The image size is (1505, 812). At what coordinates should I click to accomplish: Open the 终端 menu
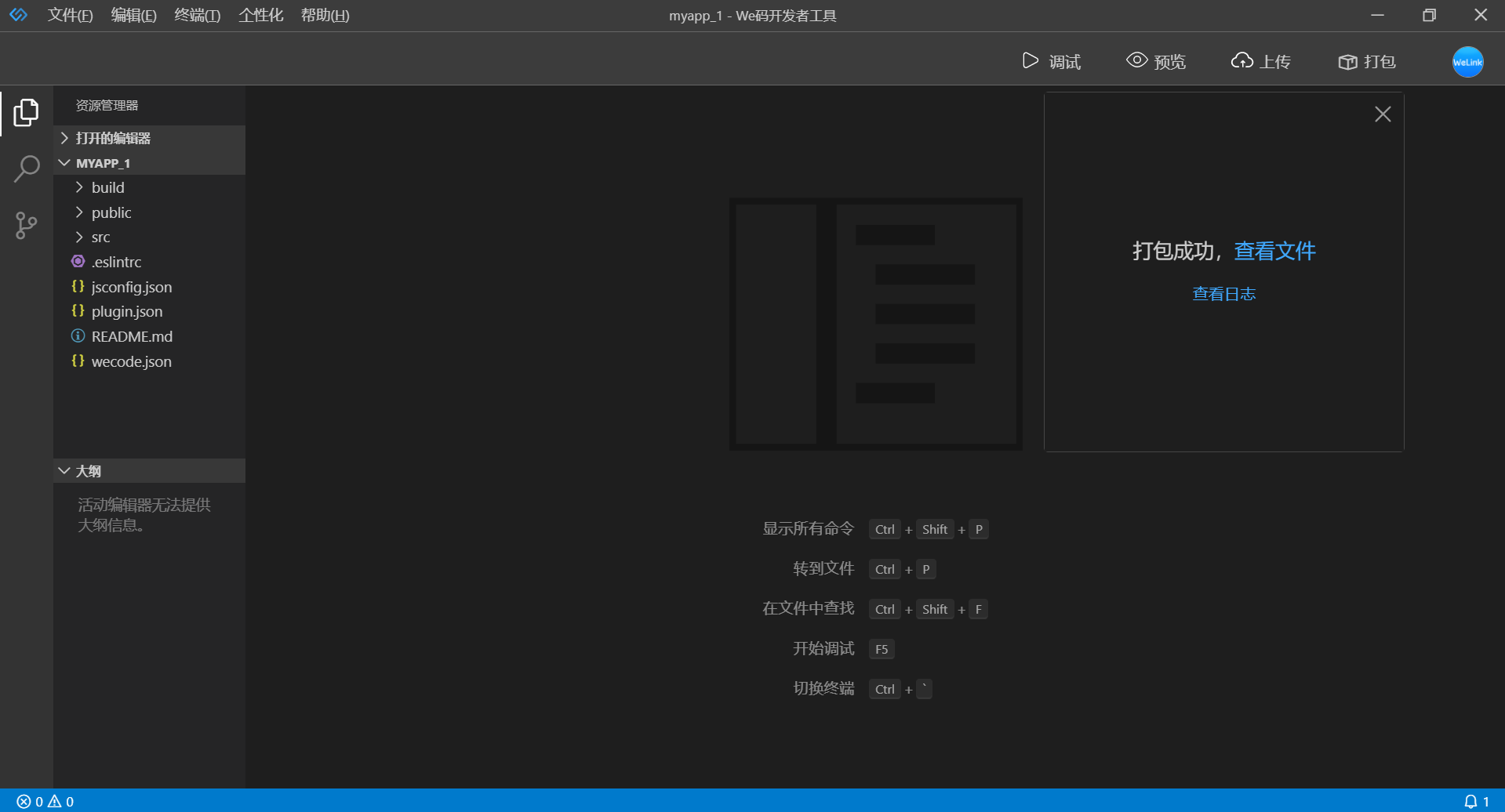[x=196, y=15]
